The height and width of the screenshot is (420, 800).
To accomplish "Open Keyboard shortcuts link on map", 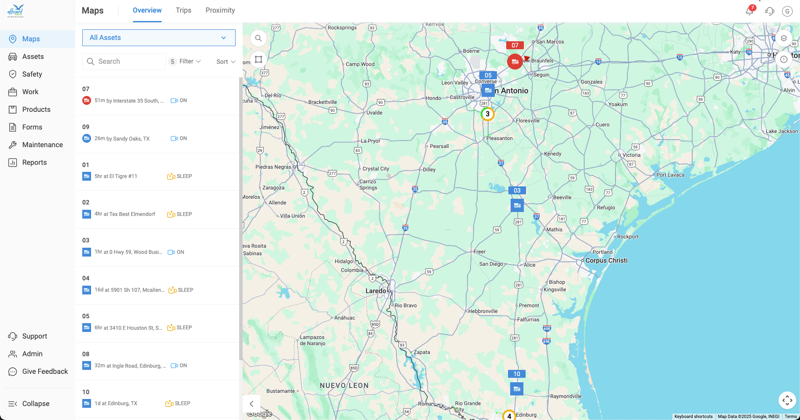I will [x=693, y=416].
